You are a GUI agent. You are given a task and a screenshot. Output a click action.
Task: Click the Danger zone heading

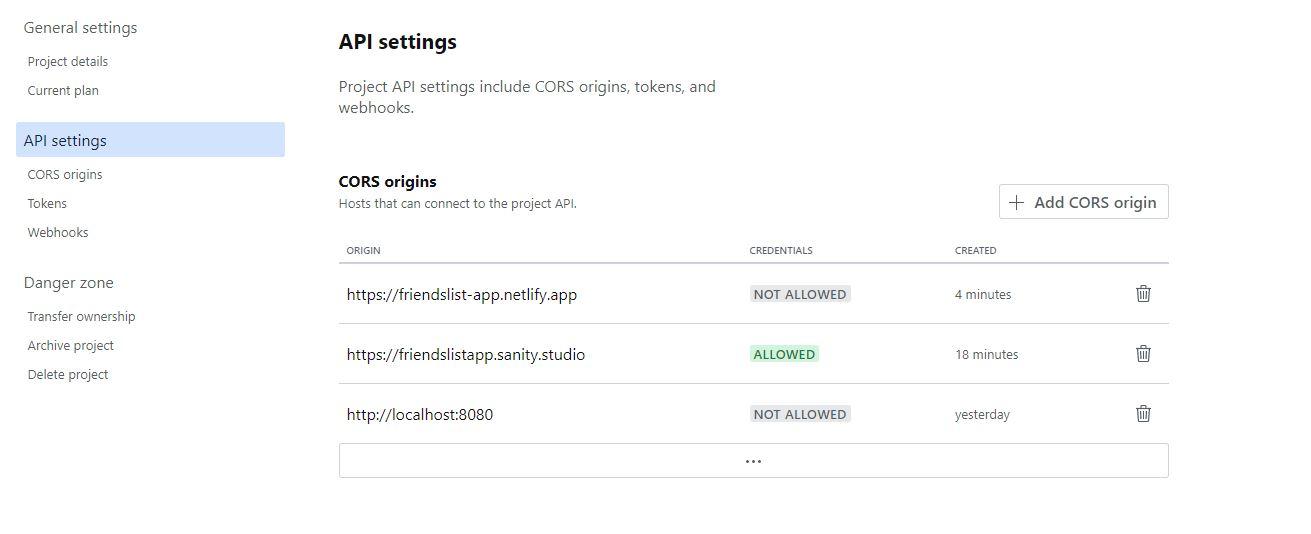(68, 283)
